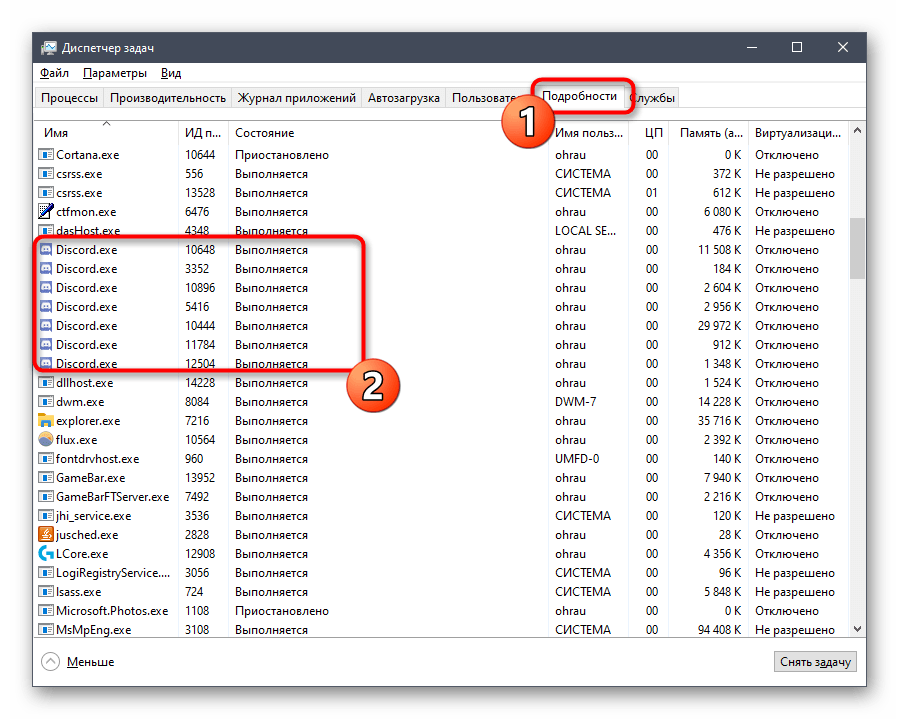
Task: Switch to the Автозагрузка tab
Action: [403, 98]
